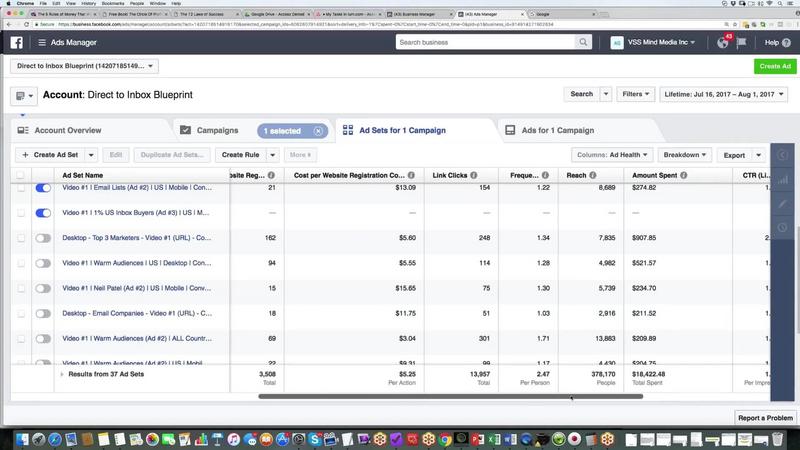Open the dropdown arrow beside Search
800x450 pixels.
[606, 94]
